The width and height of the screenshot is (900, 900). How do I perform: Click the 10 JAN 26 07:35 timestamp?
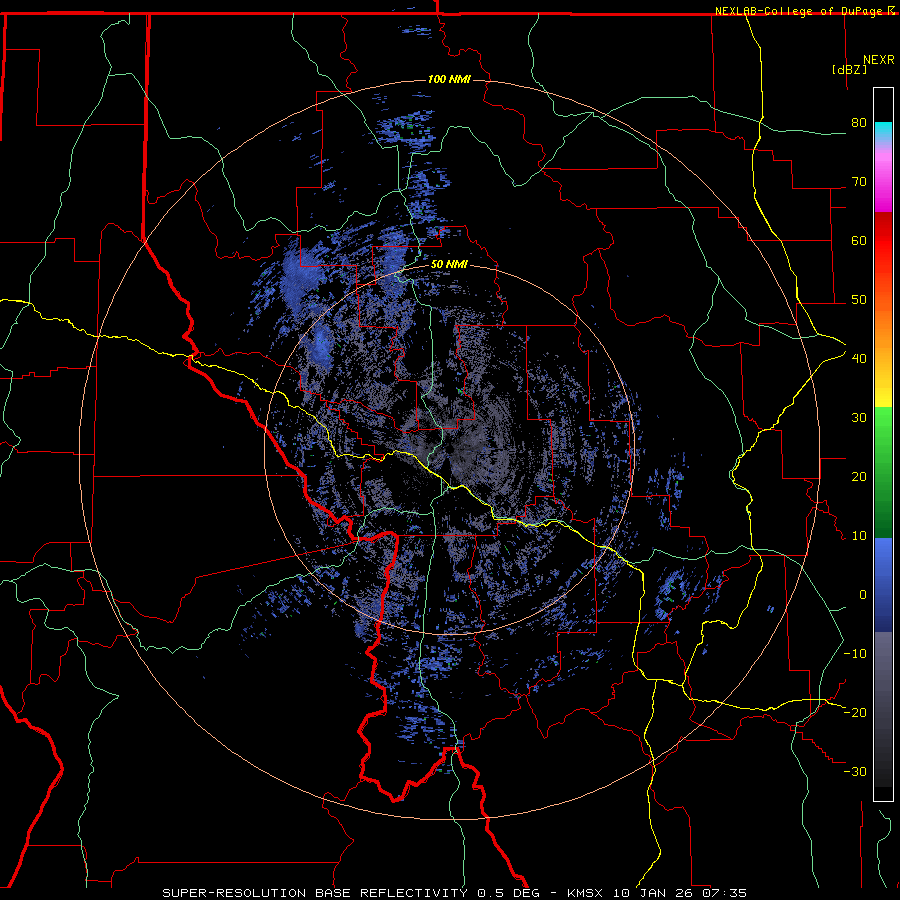tap(680, 893)
